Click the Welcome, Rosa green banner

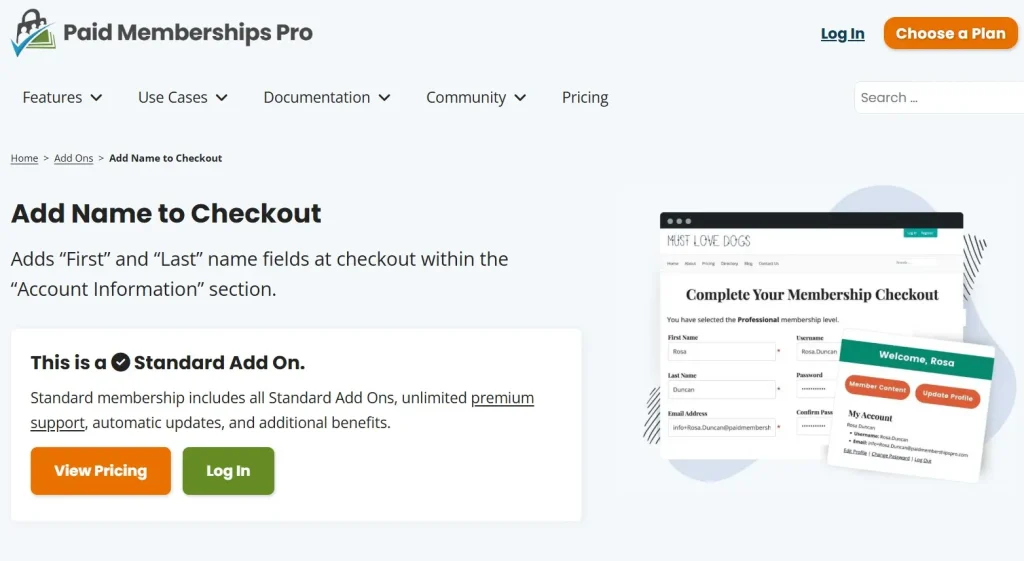(916, 358)
